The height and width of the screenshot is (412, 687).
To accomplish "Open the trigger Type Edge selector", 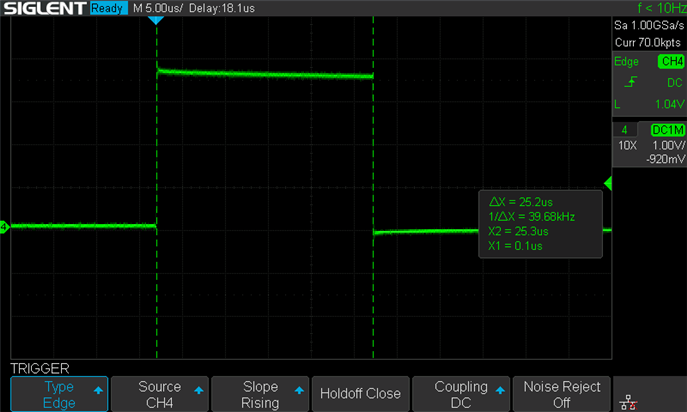I will point(56,393).
